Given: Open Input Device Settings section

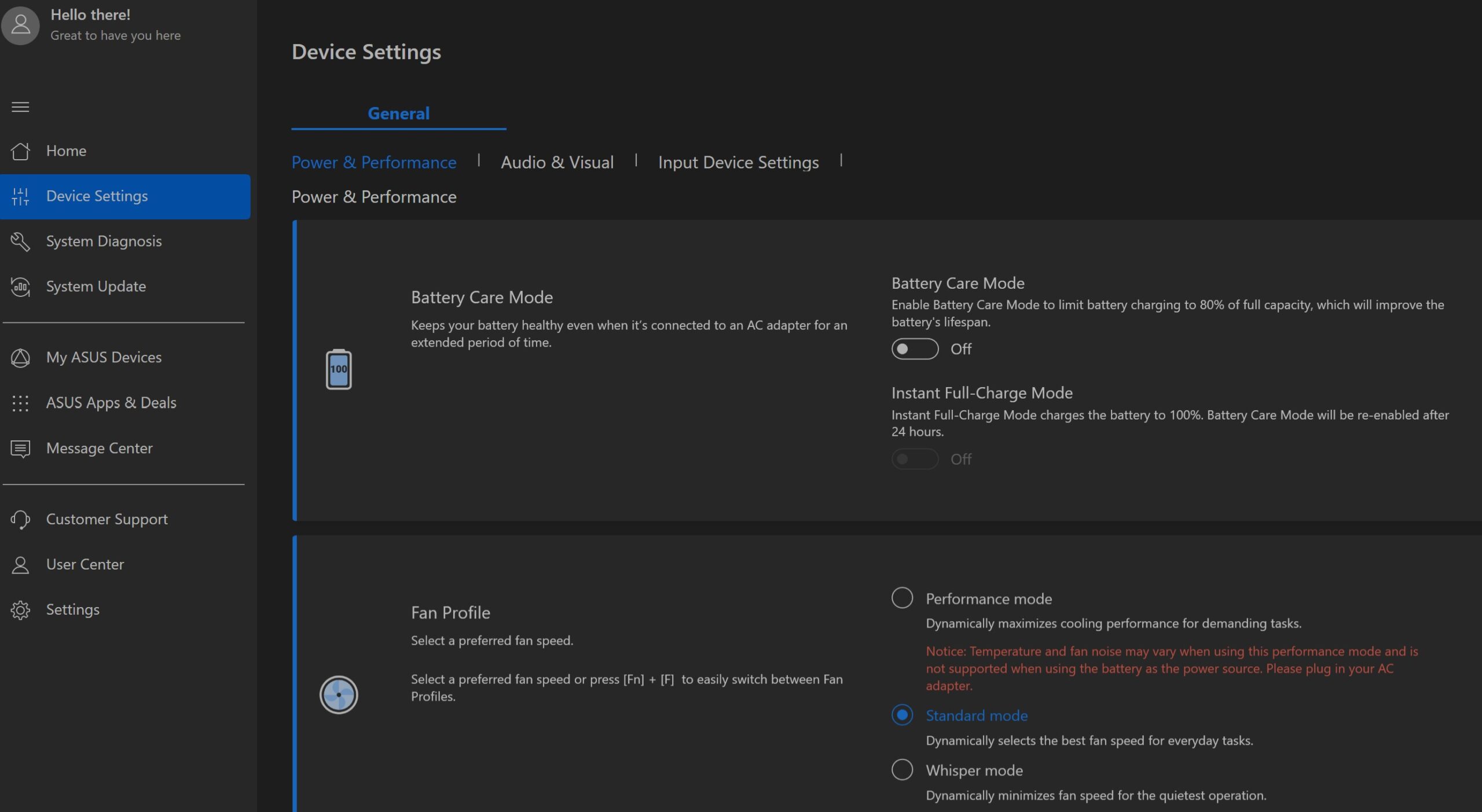Looking at the screenshot, I should click(738, 163).
